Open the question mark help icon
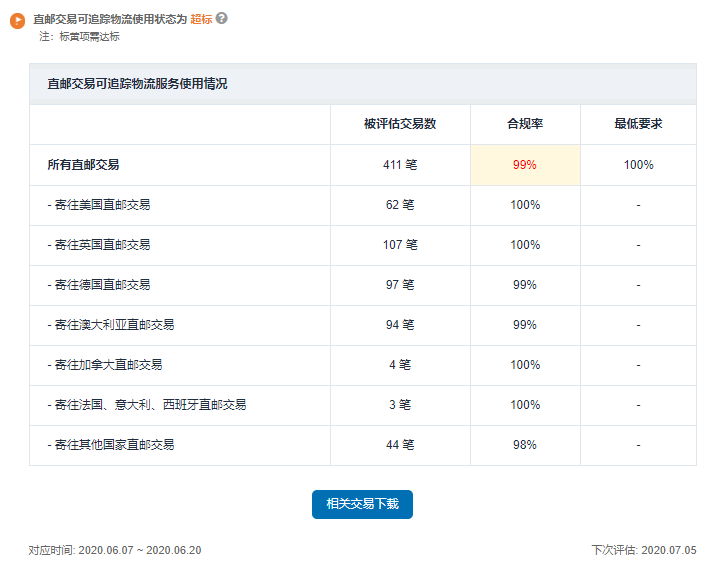Image resolution: width=719 pixels, height=571 pixels. point(221,18)
